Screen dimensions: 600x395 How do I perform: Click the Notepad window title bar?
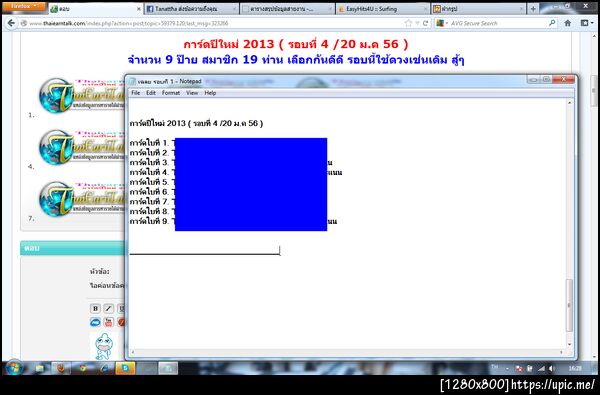325,81
